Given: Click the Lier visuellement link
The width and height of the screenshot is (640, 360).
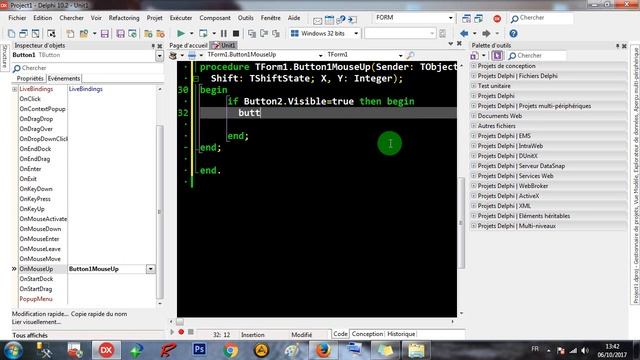Looking at the screenshot, I should [36, 322].
